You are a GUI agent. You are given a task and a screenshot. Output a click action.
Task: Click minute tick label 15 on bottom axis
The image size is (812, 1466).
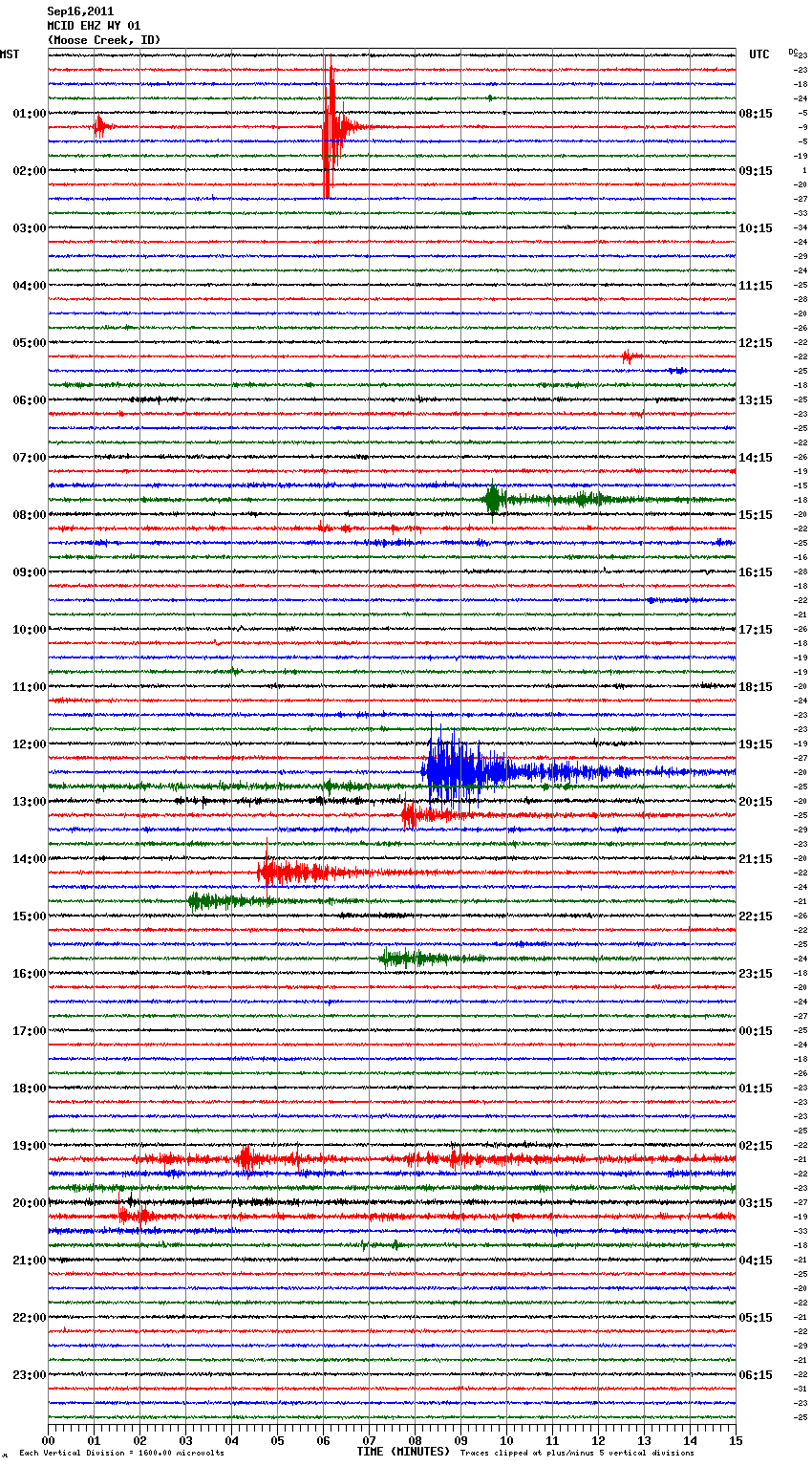pos(736,1440)
